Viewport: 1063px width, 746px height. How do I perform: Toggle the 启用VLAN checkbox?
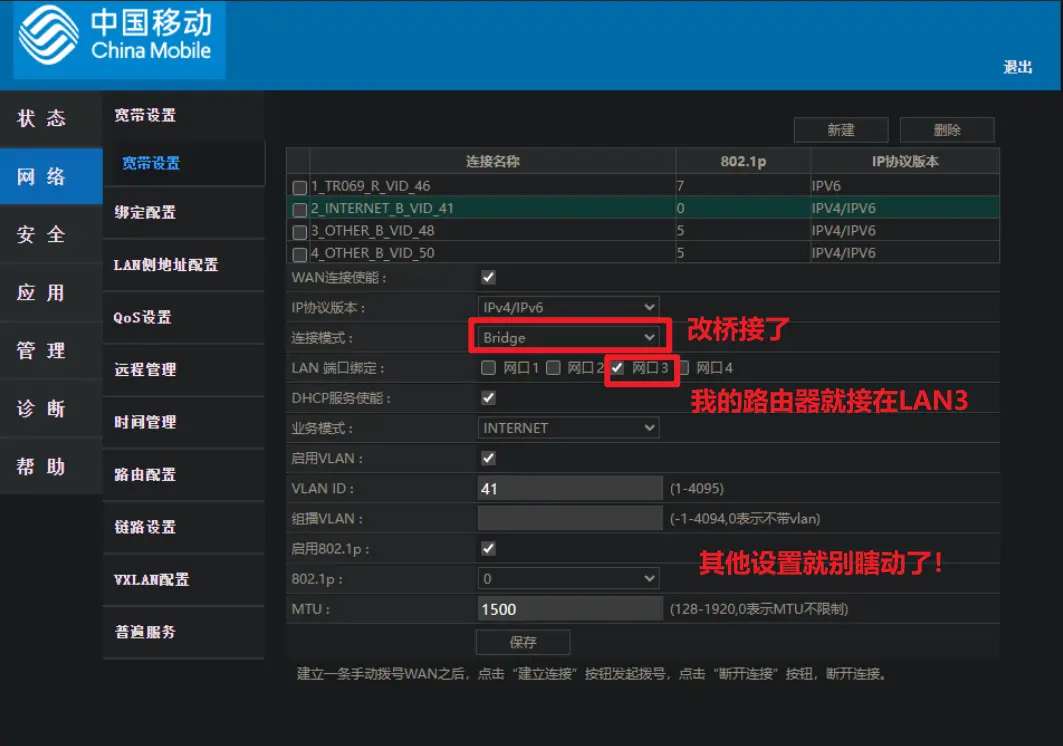(x=489, y=458)
